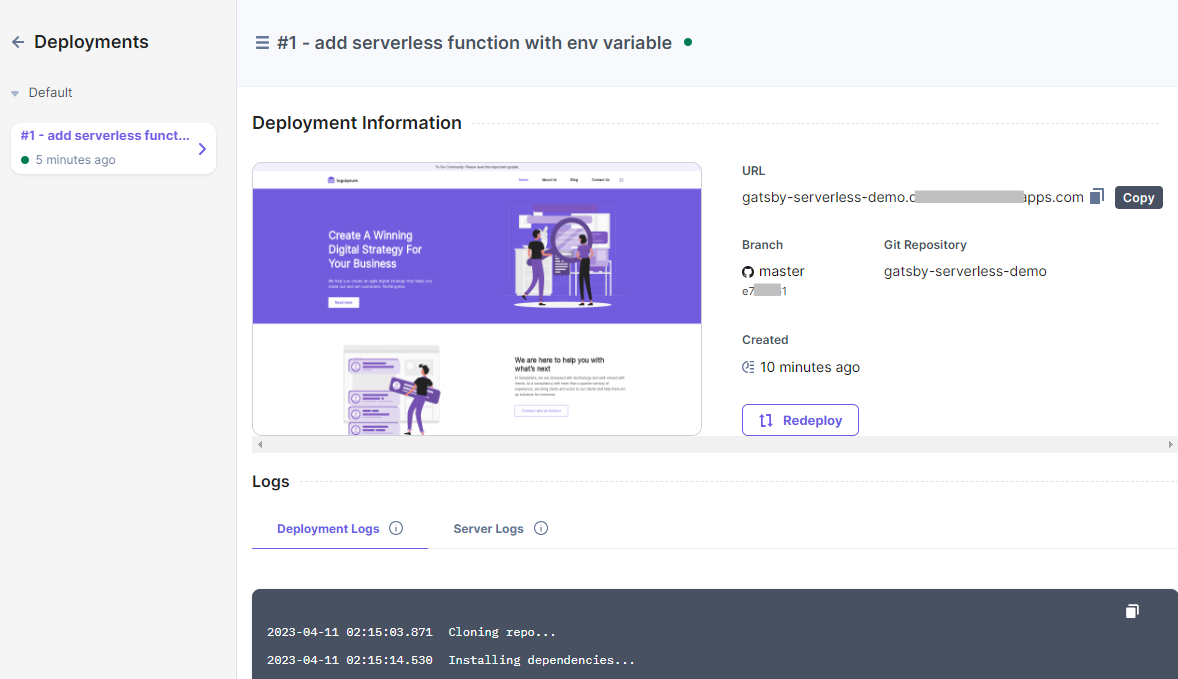Click the info icon next to Deployment Logs
The width and height of the screenshot is (1178, 679).
pos(396,528)
